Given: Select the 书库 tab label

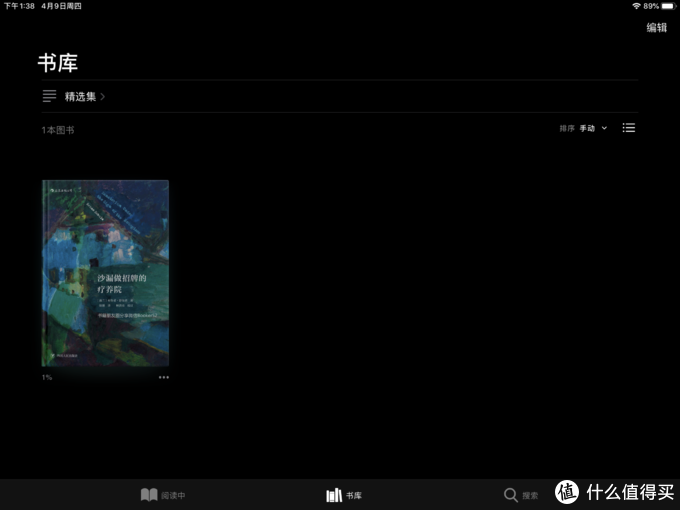Looking at the screenshot, I should [x=354, y=495].
